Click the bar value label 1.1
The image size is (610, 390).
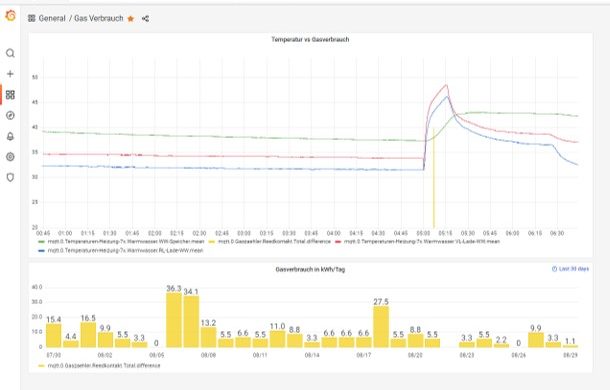570,341
